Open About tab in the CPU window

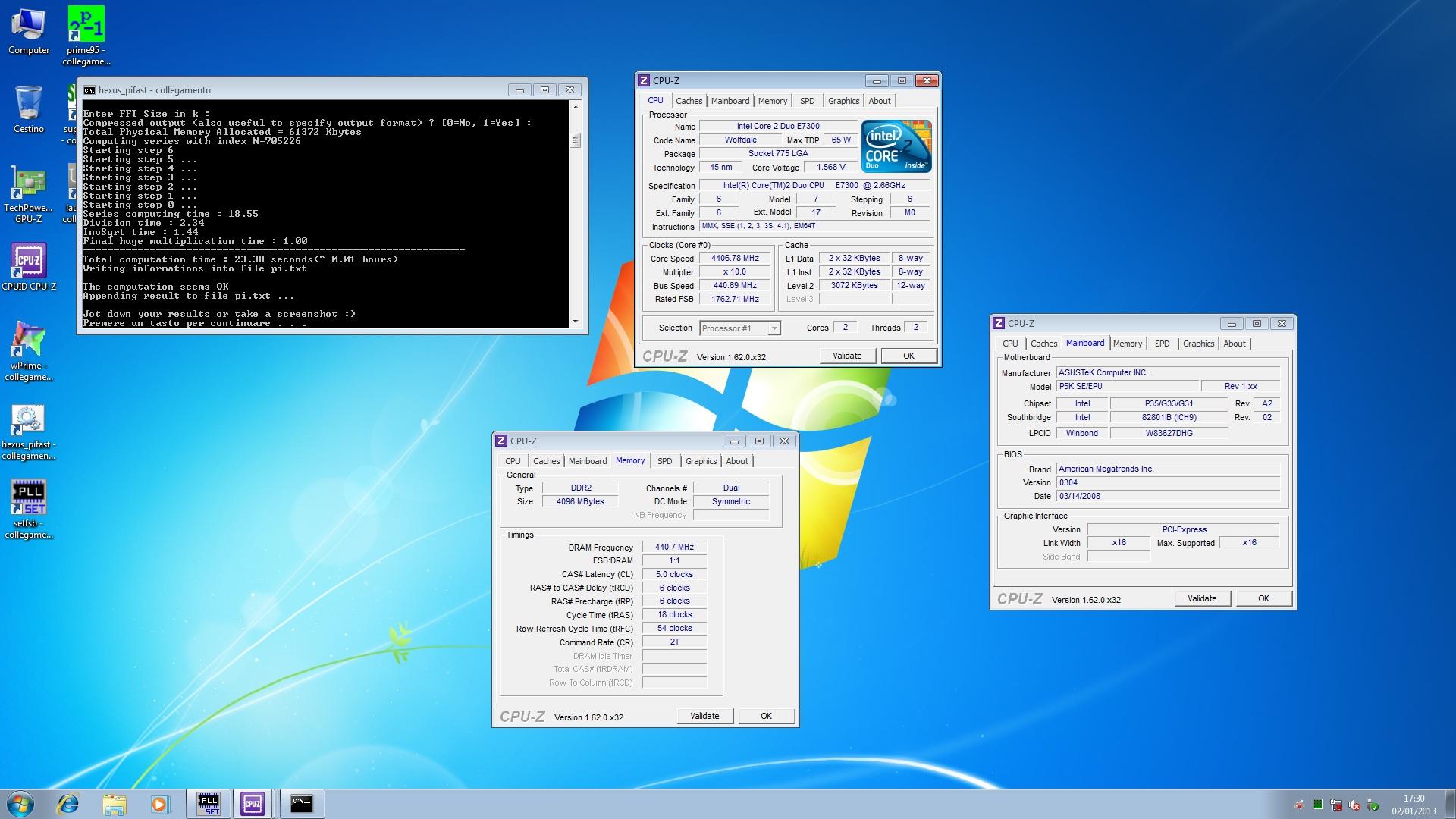pyautogui.click(x=880, y=101)
